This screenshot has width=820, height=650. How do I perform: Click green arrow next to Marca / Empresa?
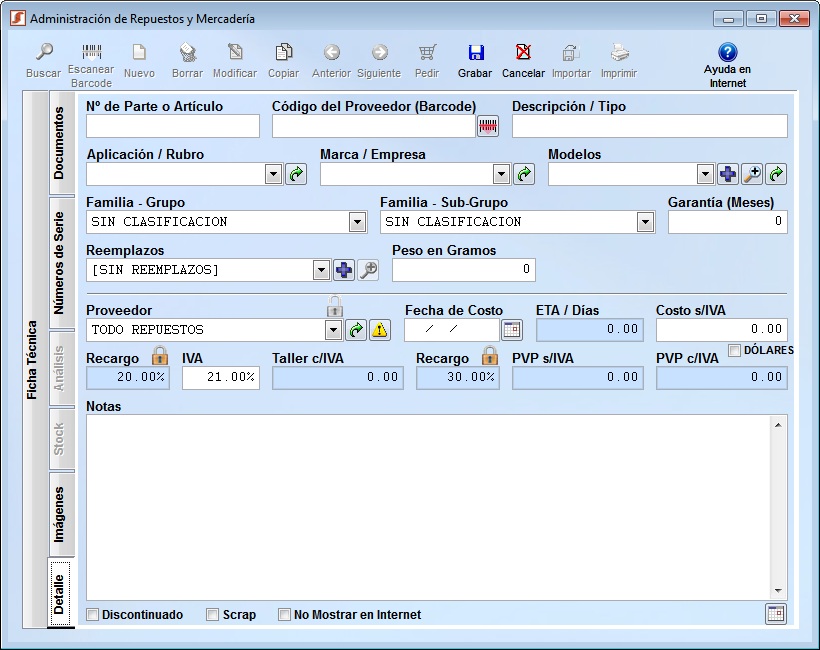pos(524,174)
